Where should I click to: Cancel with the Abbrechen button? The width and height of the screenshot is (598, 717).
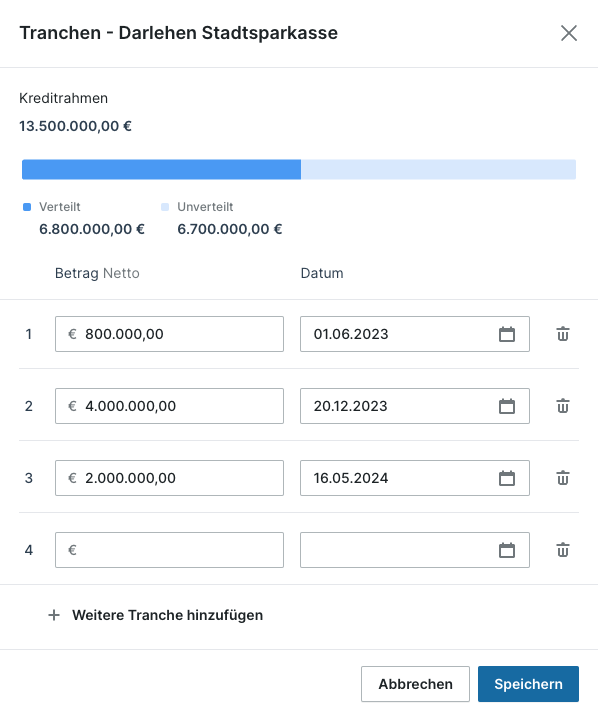coord(415,684)
